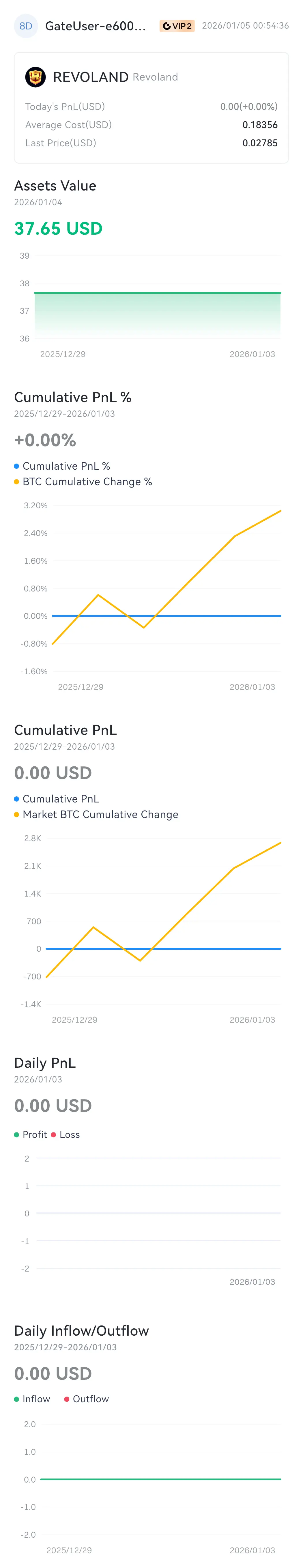Click the VIP 2 badge

point(177,26)
